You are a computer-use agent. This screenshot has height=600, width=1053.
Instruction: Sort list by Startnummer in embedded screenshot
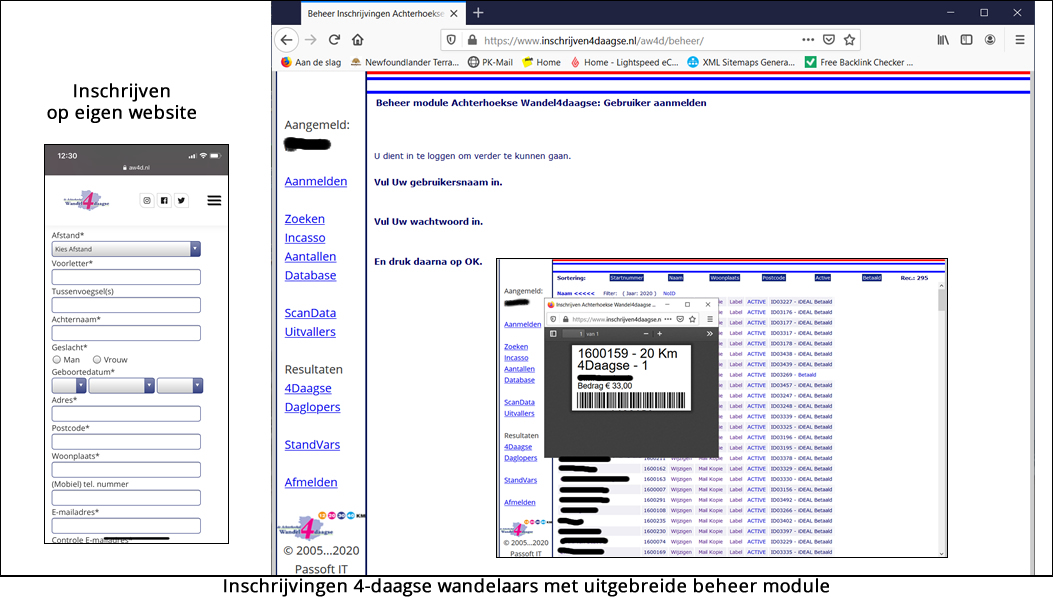tap(627, 277)
